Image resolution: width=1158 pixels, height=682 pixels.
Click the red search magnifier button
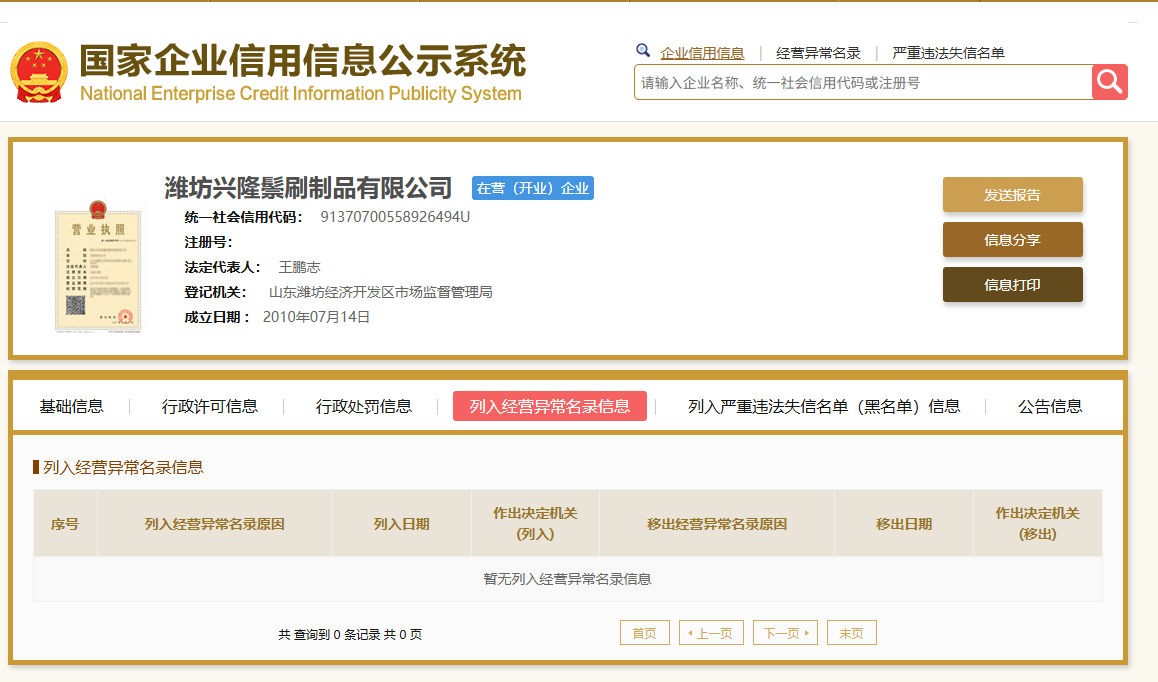pyautogui.click(x=1109, y=82)
